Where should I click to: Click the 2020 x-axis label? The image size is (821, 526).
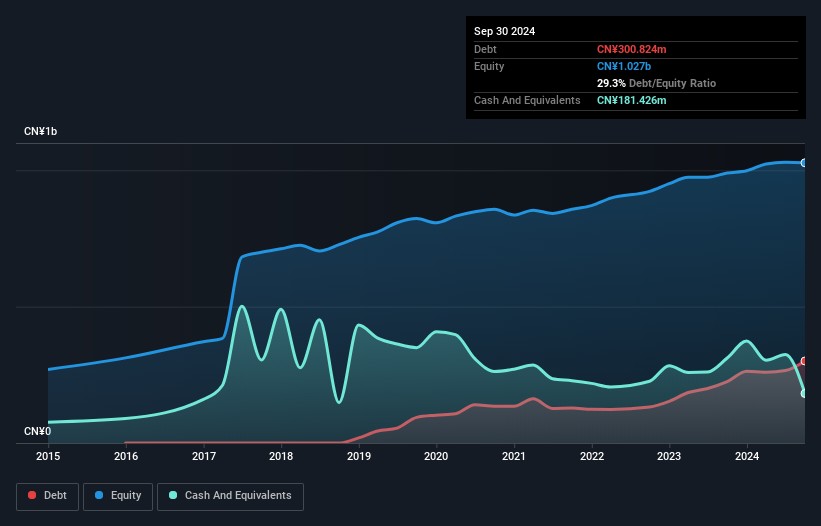point(436,456)
